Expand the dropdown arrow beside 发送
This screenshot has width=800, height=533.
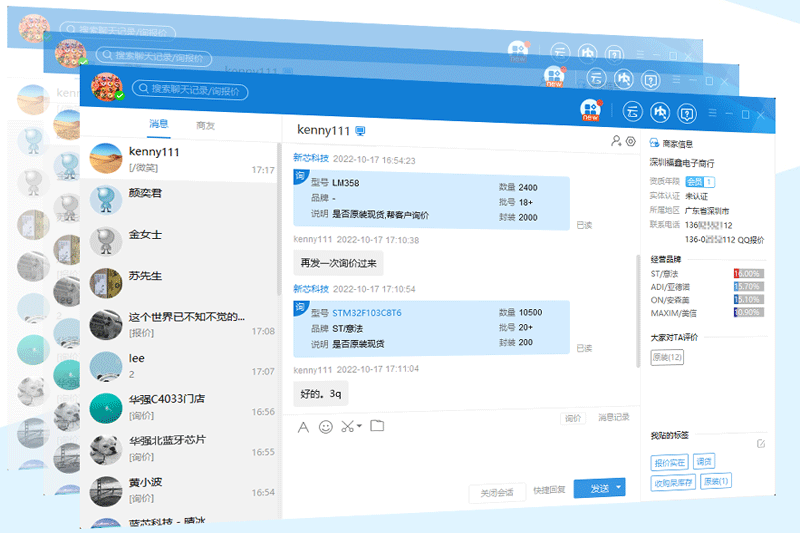(619, 488)
